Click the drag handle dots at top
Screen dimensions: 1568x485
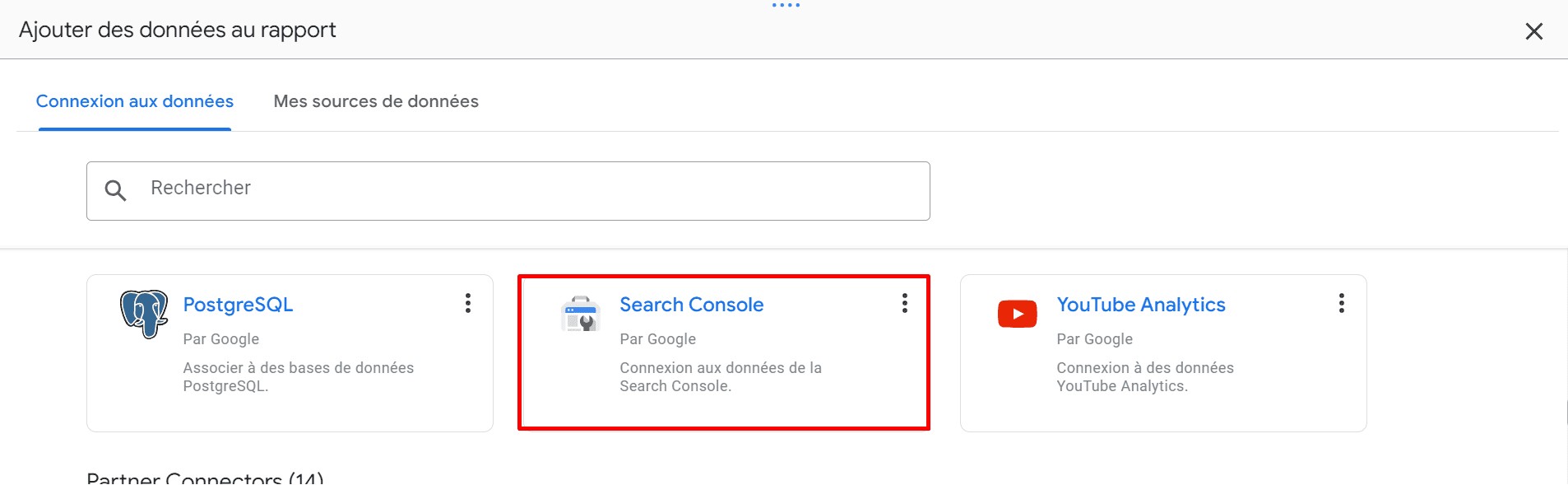pyautogui.click(x=786, y=5)
